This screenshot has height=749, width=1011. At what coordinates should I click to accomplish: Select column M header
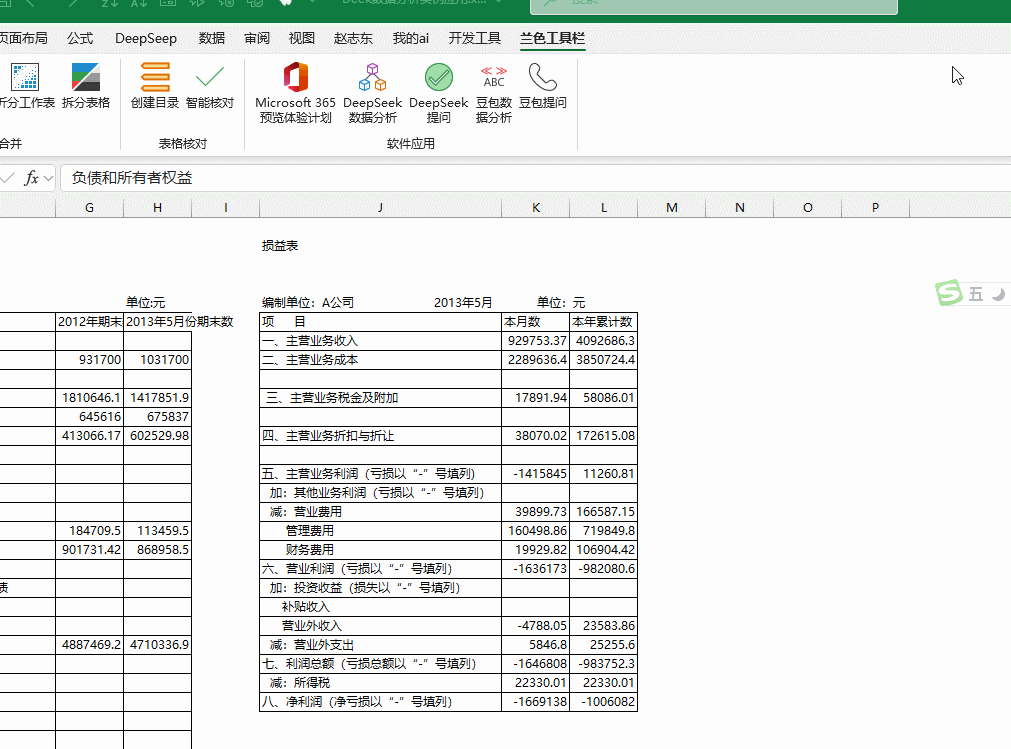click(x=671, y=207)
